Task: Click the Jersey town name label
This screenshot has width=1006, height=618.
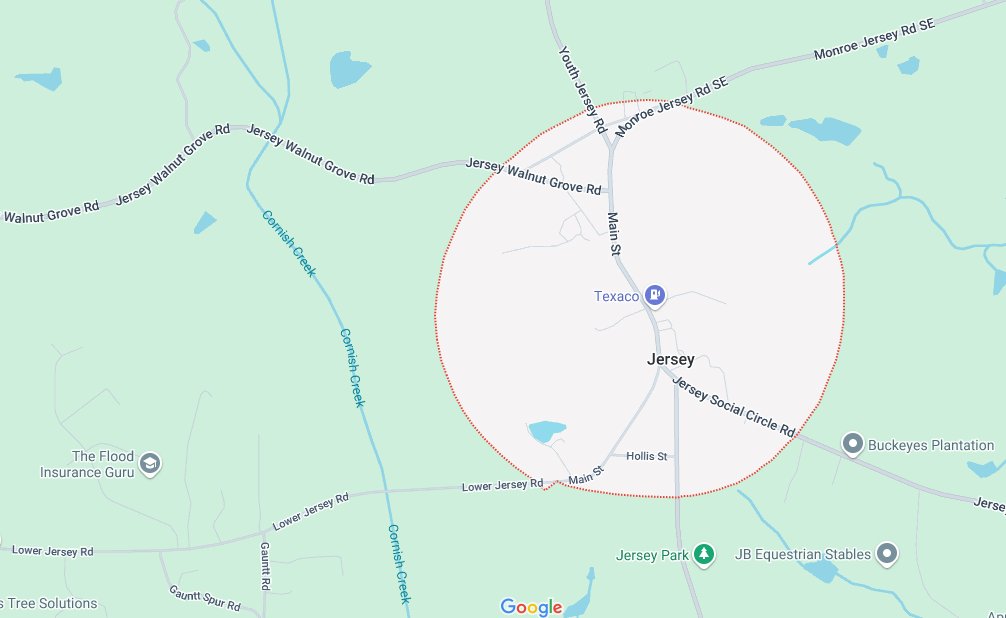Action: coord(670,359)
